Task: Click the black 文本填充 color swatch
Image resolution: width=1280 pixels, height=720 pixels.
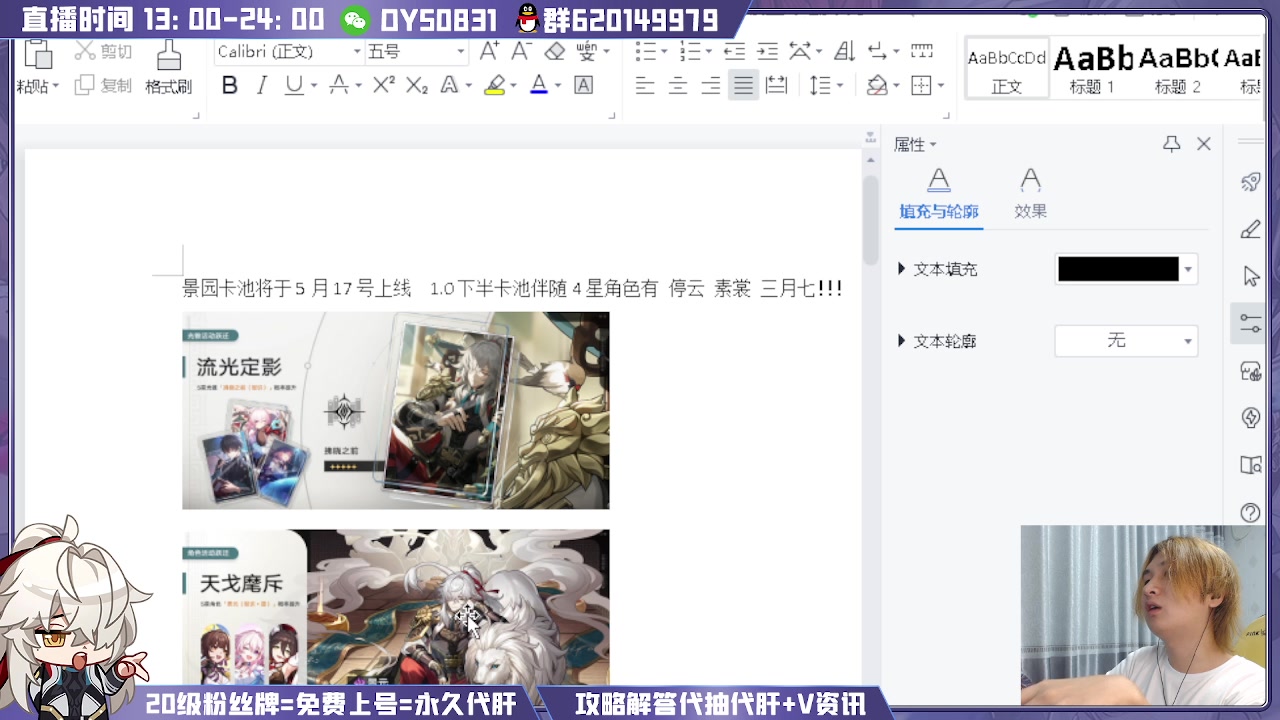Action: point(1118,269)
